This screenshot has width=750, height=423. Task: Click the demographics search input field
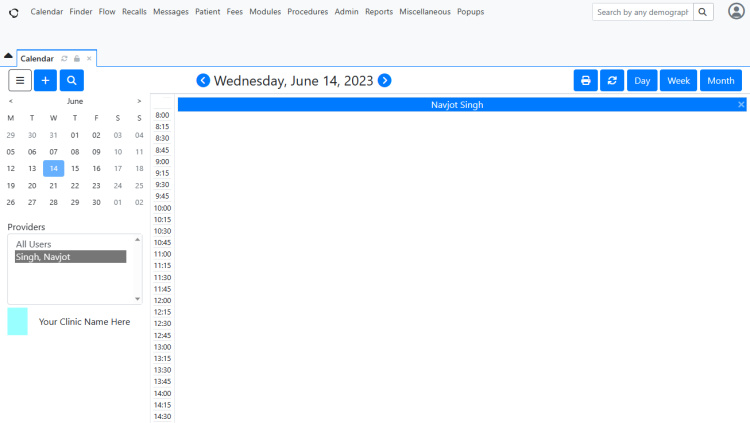[x=641, y=12]
